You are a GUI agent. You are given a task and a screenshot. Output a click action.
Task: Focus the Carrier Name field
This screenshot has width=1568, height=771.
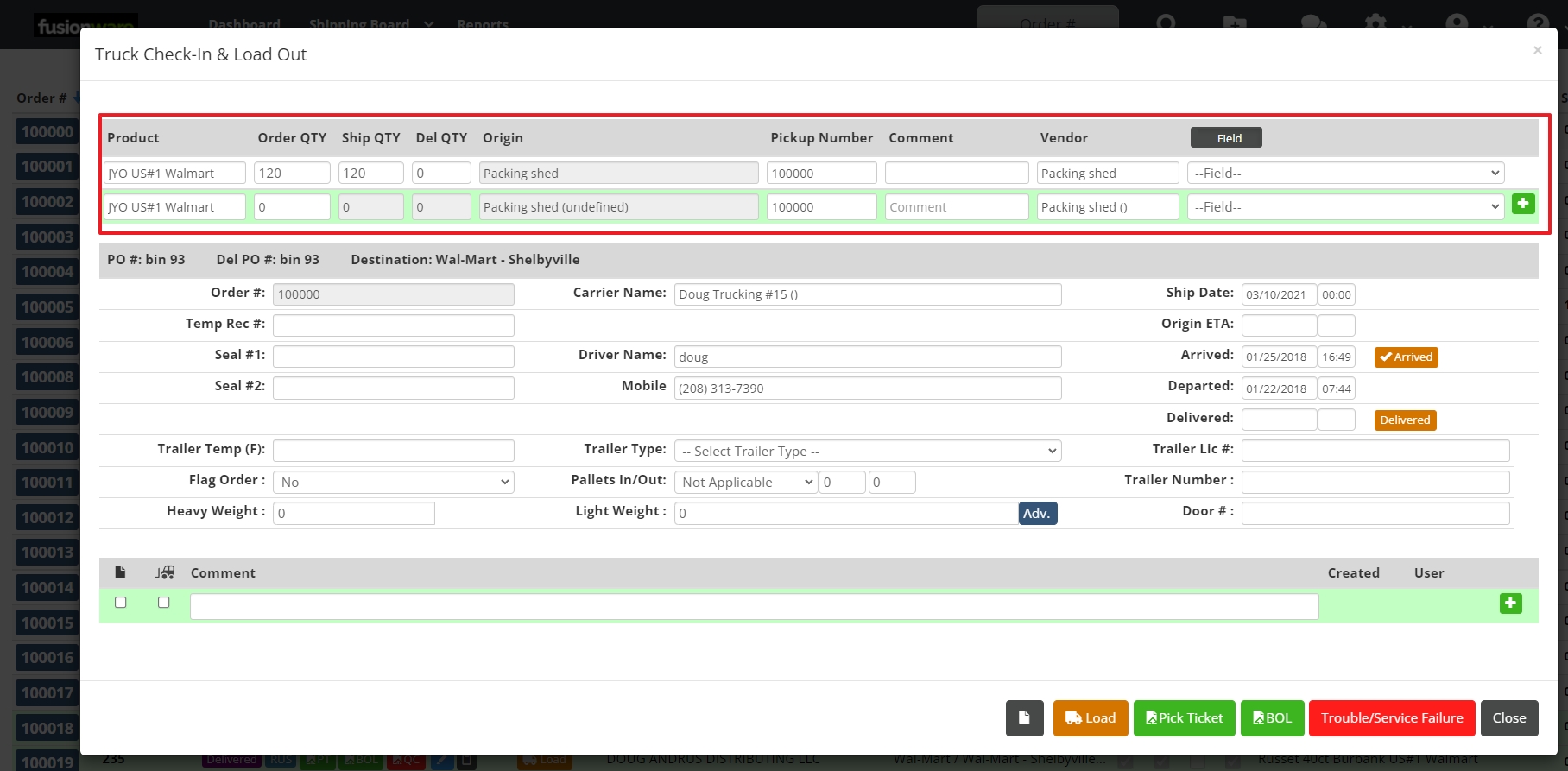867,294
